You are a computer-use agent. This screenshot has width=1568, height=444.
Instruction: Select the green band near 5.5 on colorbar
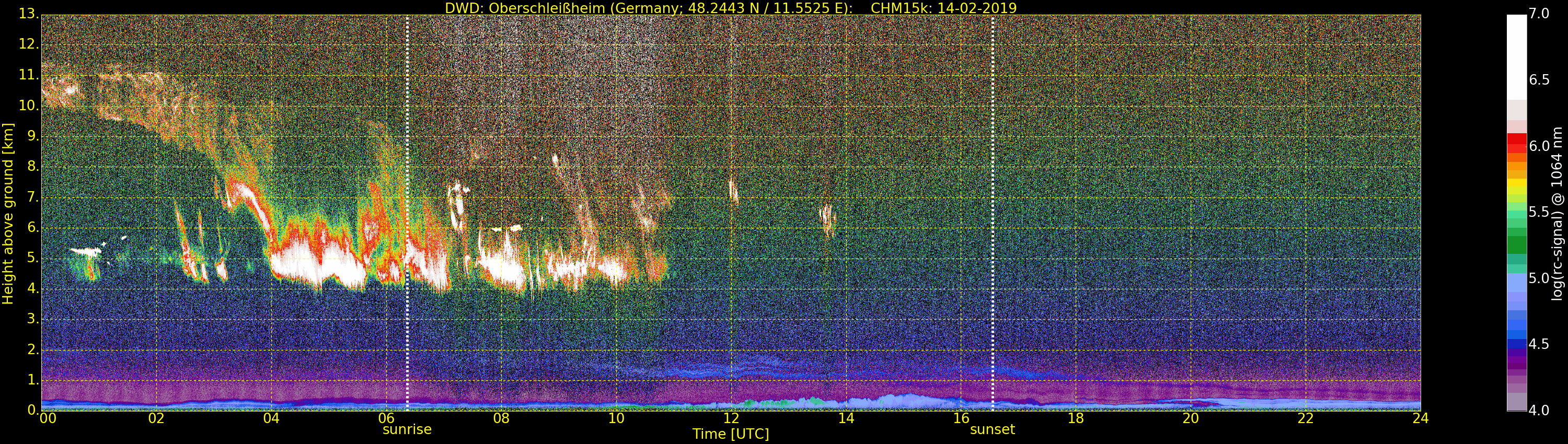click(1516, 213)
